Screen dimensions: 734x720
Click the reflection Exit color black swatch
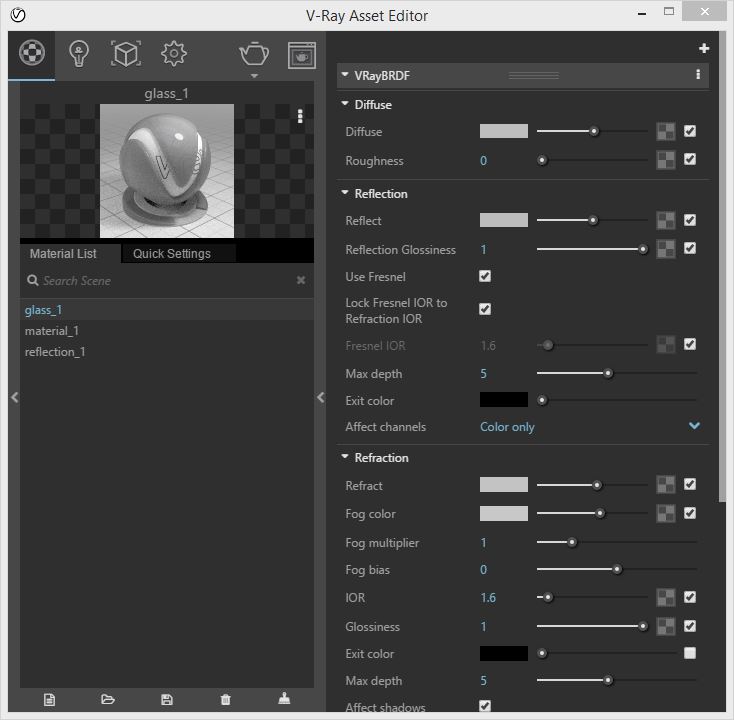[504, 400]
